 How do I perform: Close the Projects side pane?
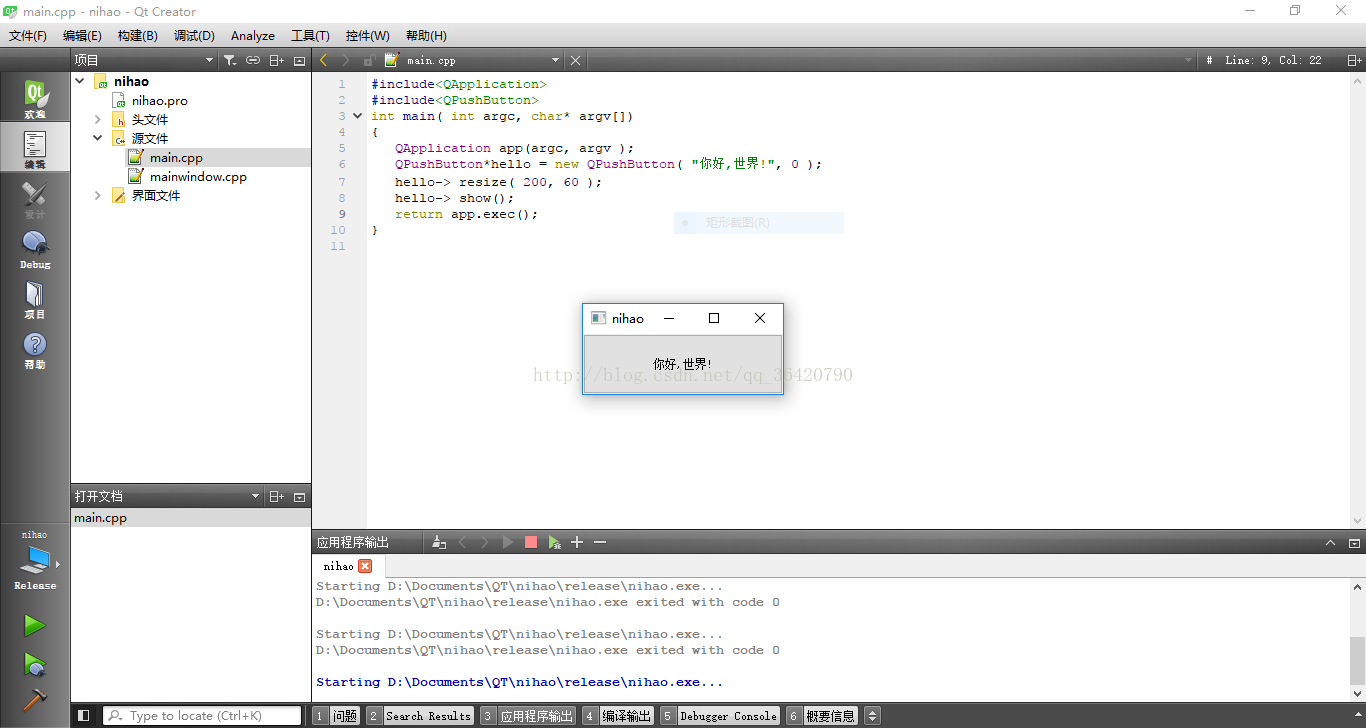[299, 60]
